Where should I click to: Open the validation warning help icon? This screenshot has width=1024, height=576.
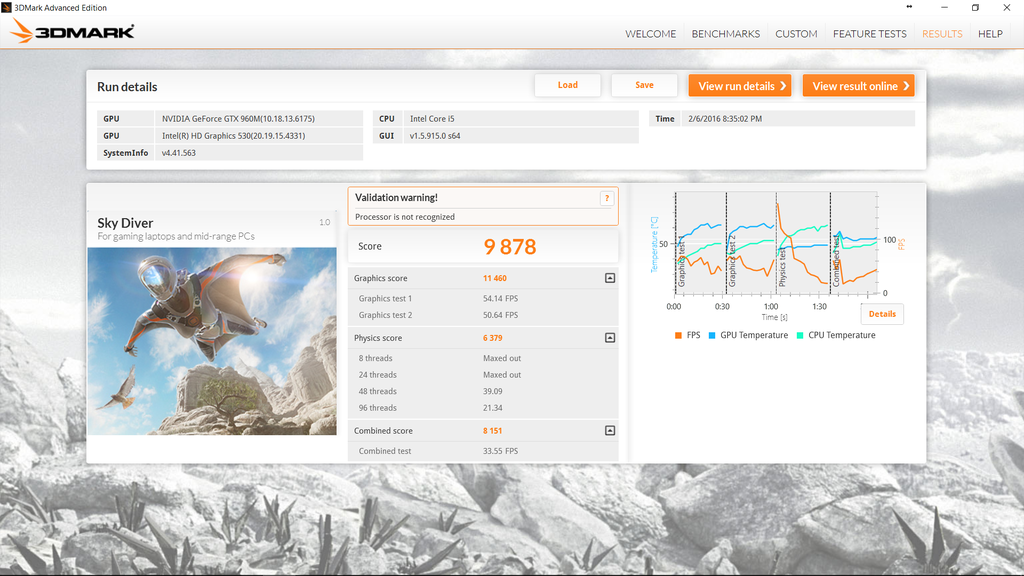tap(607, 198)
